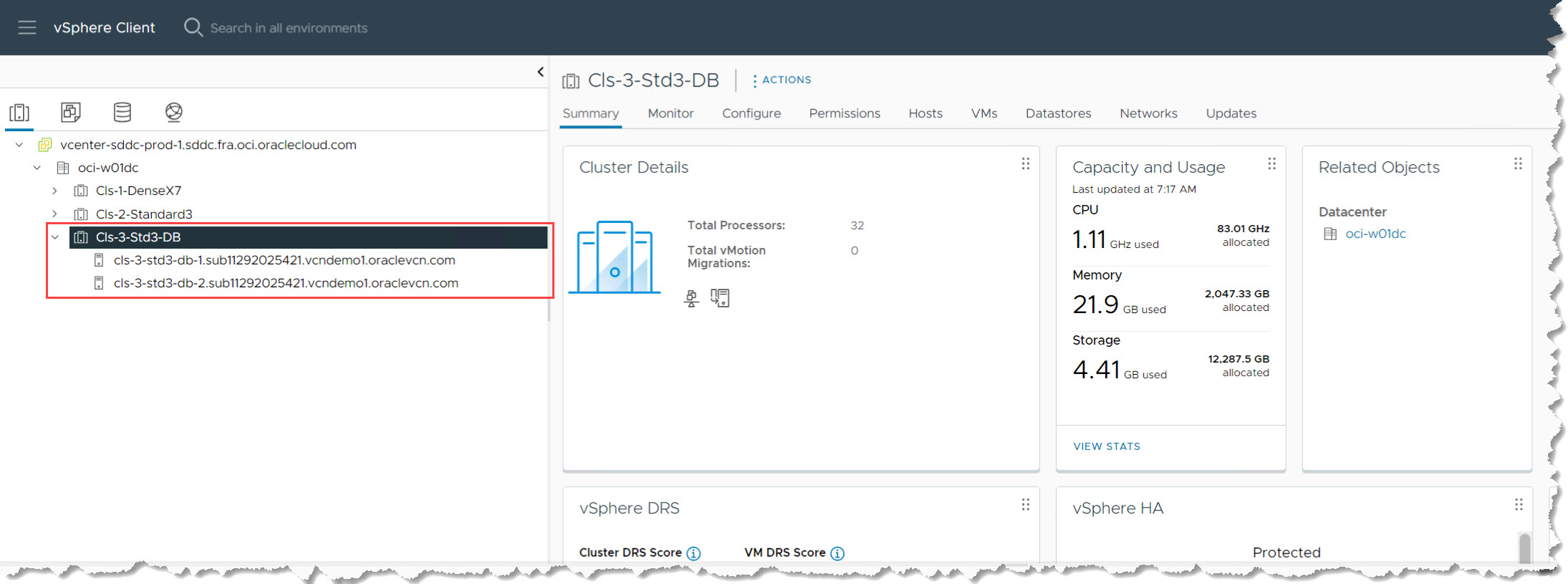Screen dimensions: 1568x584
Task: Click the 'Protected' status in vSphere HA
Action: [1286, 552]
